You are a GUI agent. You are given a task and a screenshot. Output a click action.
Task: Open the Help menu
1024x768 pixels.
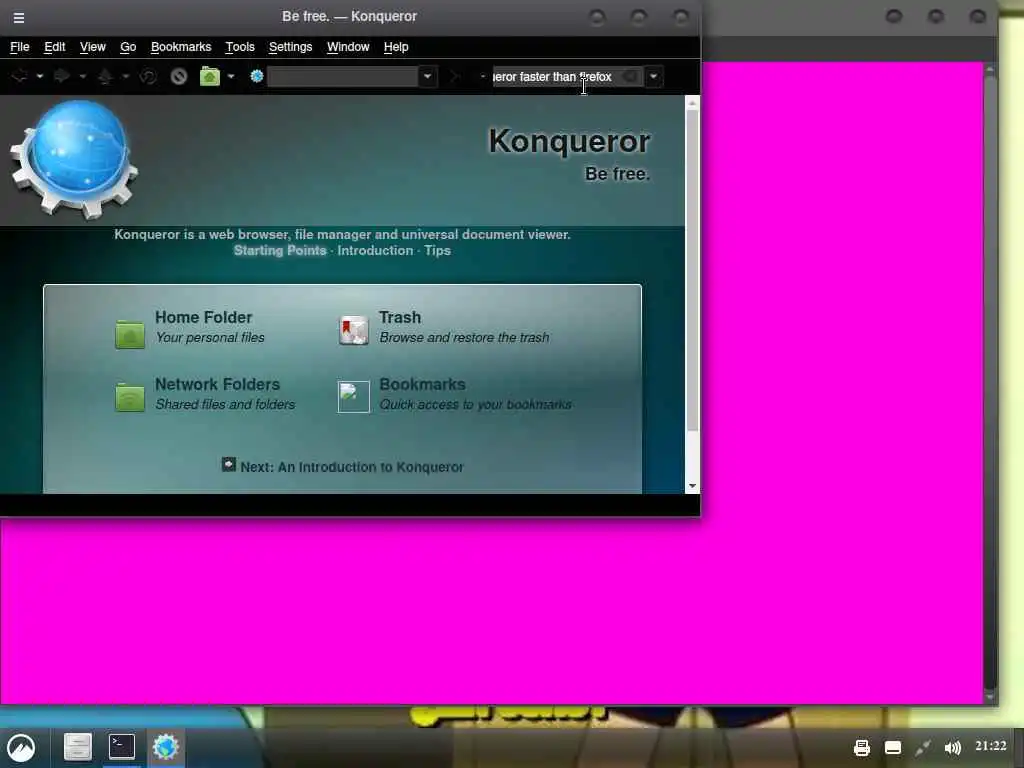tap(396, 47)
